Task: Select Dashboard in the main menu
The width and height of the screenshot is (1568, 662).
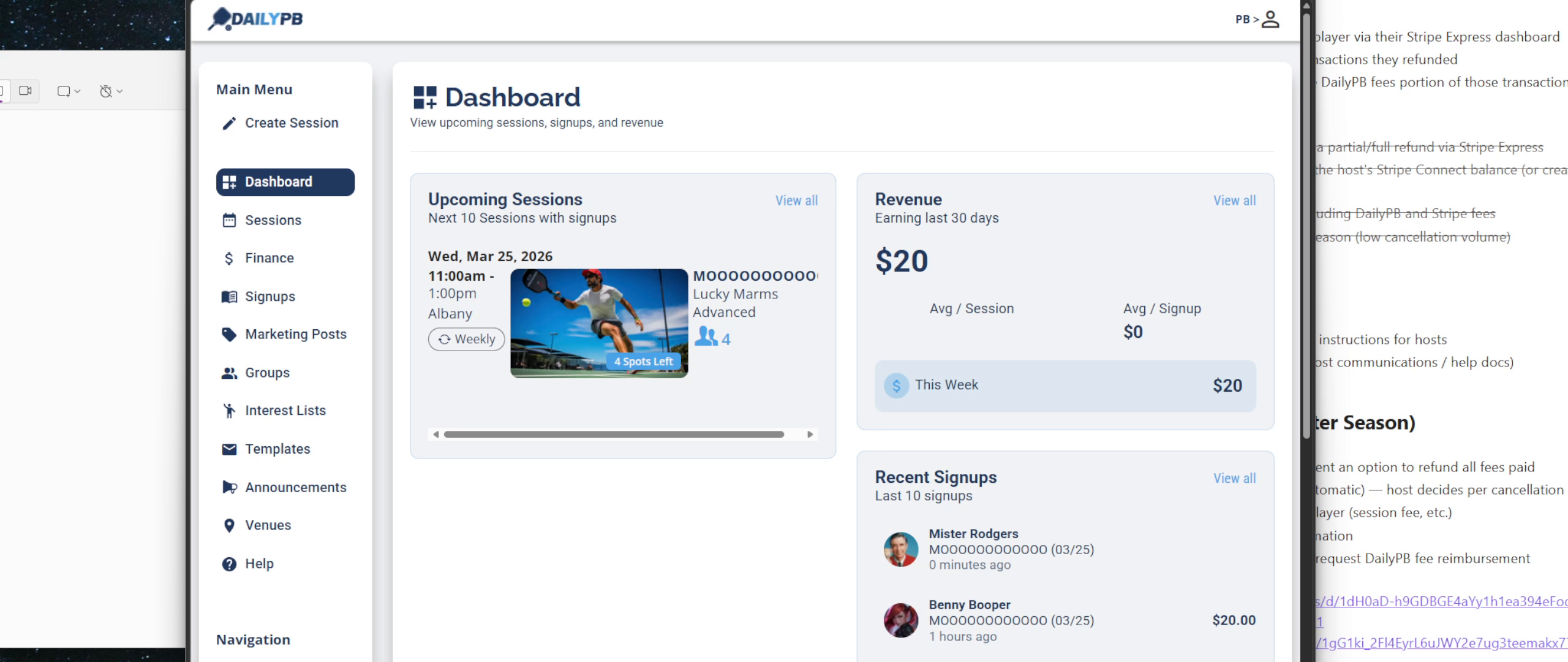Action: point(285,182)
